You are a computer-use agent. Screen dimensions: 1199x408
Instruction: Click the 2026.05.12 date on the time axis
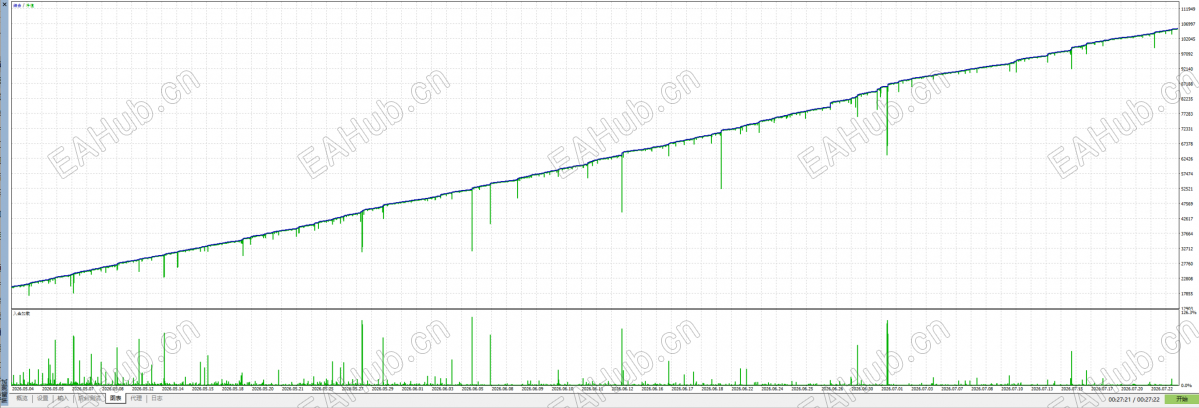143,389
